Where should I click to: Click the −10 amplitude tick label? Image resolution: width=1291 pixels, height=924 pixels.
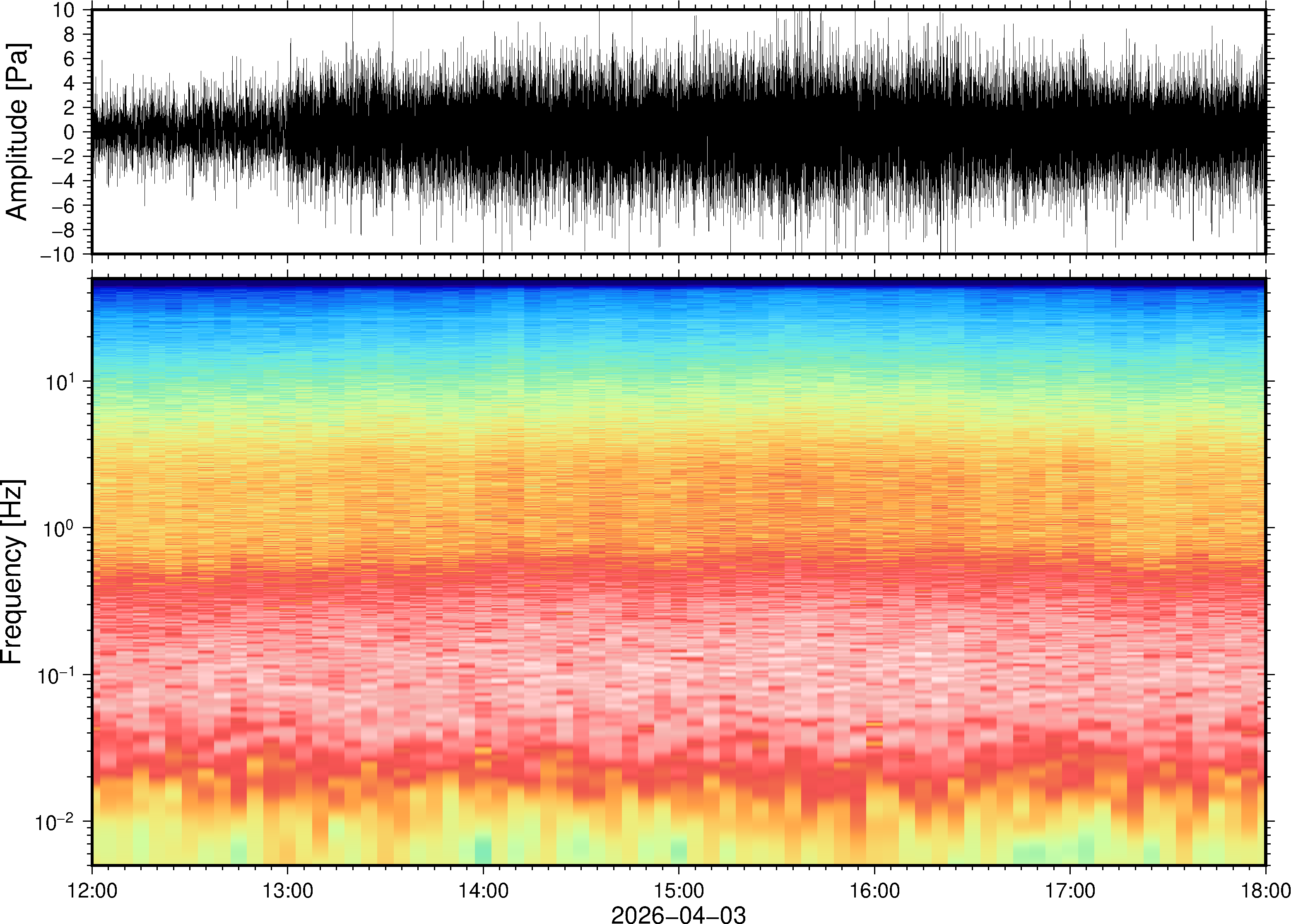(x=57, y=254)
